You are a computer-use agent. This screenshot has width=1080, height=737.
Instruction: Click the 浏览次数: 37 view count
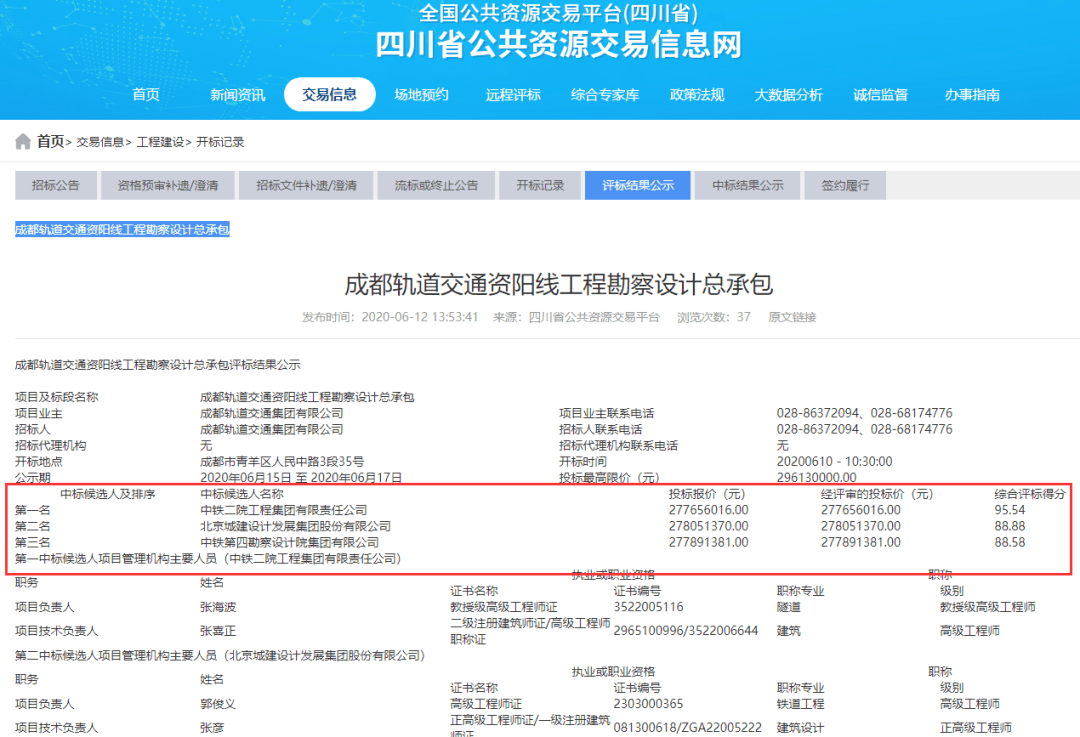pos(714,317)
